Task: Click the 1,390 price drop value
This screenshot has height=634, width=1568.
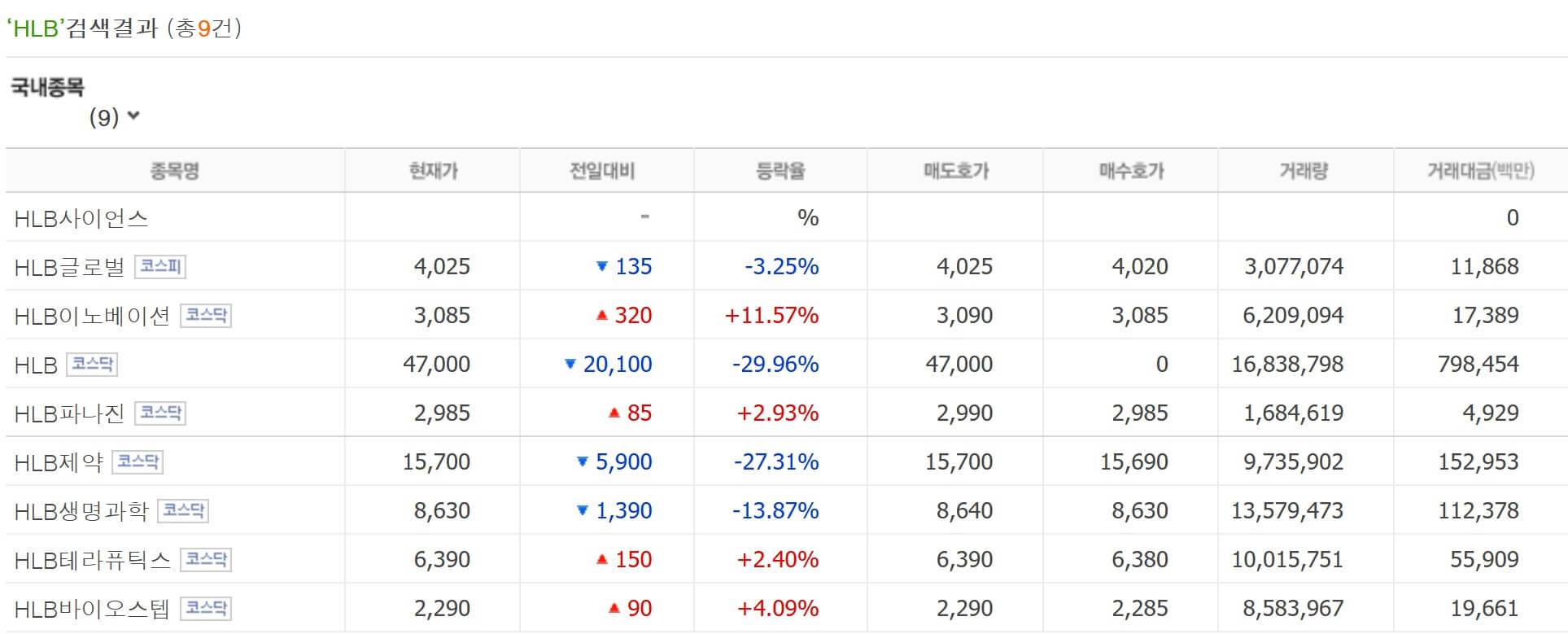Action: tap(624, 511)
